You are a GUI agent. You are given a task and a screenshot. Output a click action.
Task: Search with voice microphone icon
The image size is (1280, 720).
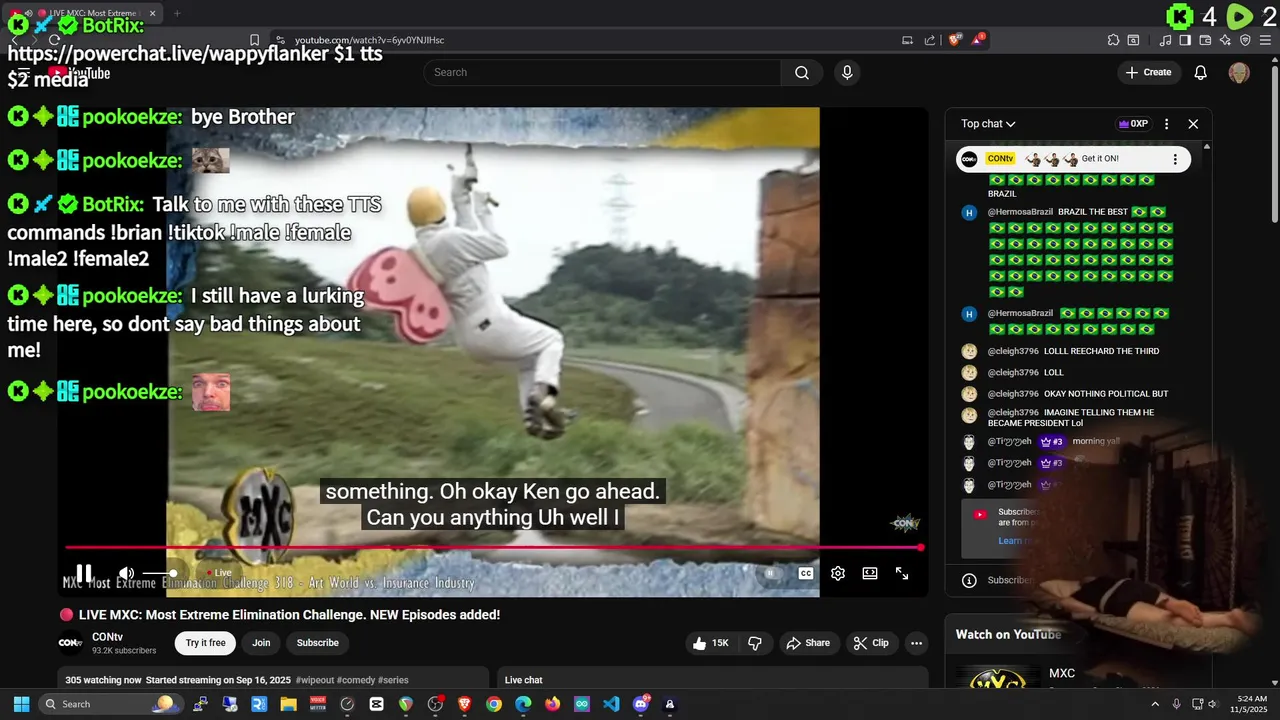(848, 72)
